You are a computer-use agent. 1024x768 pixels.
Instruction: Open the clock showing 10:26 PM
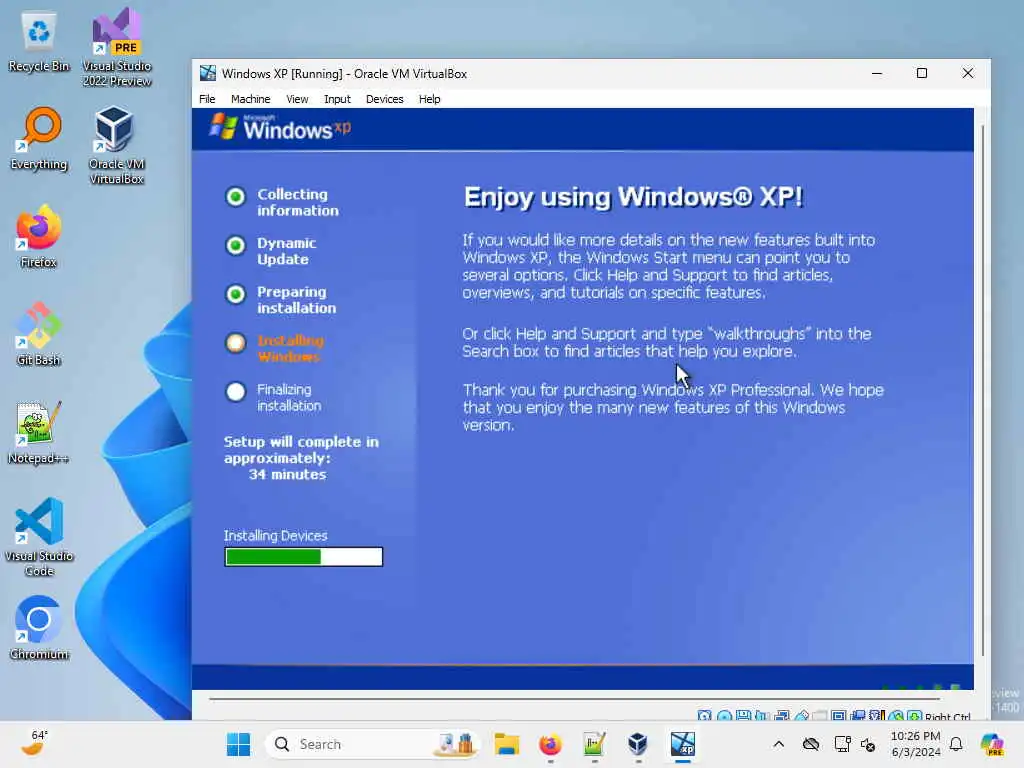coord(916,744)
